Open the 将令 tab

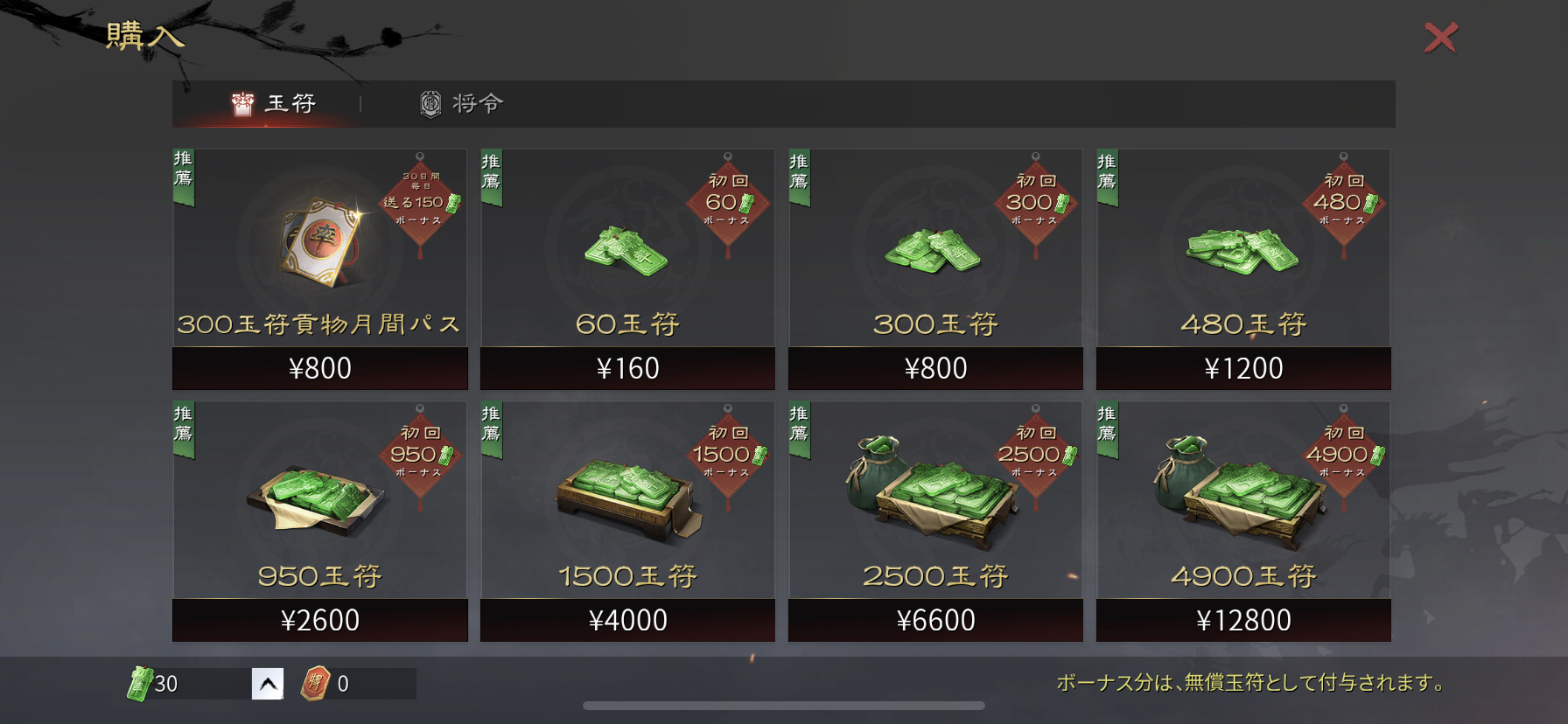pos(461,104)
